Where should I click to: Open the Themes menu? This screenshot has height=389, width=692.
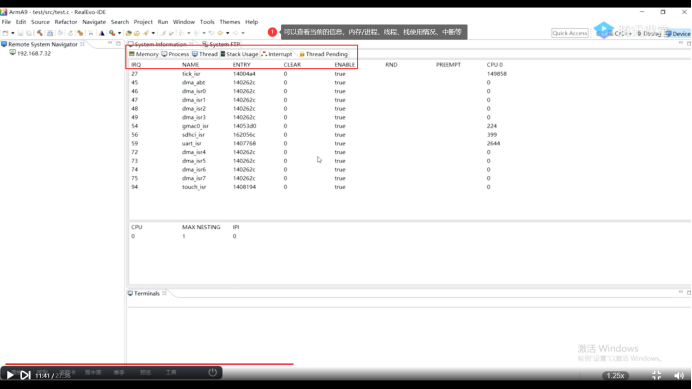(229, 22)
